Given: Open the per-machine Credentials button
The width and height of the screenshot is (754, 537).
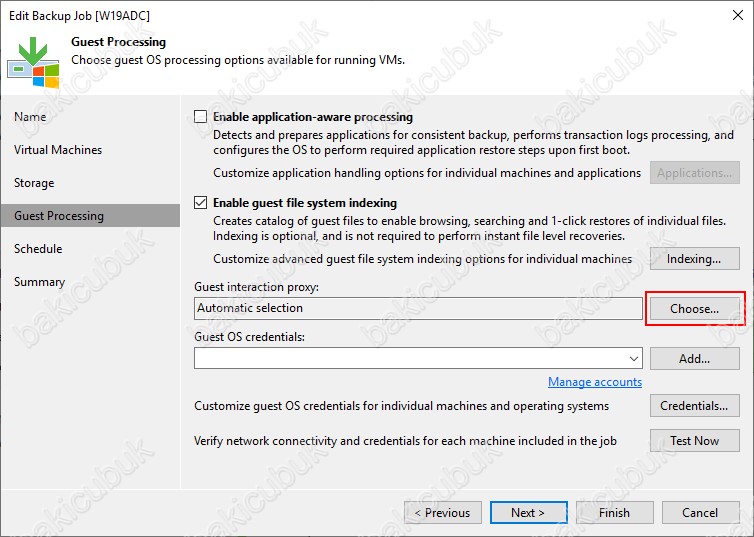Looking at the screenshot, I should point(694,406).
